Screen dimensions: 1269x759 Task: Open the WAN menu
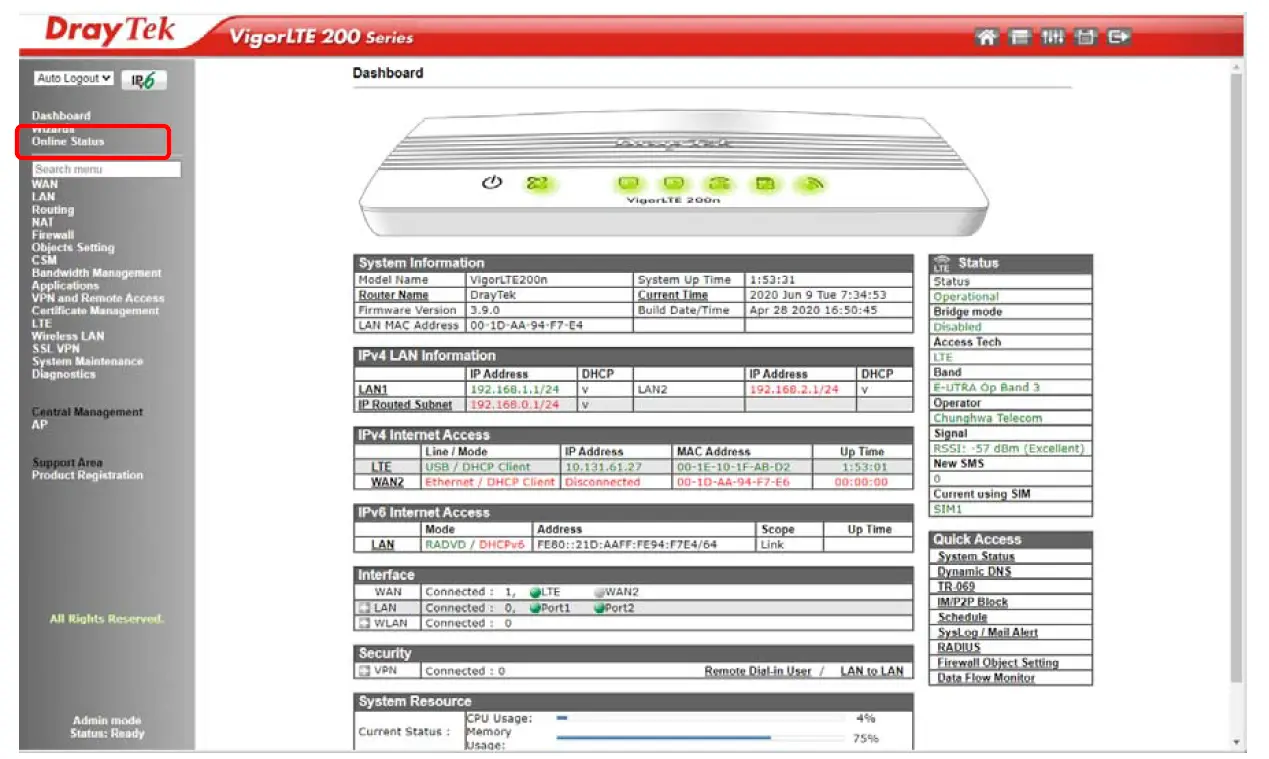click(x=44, y=184)
